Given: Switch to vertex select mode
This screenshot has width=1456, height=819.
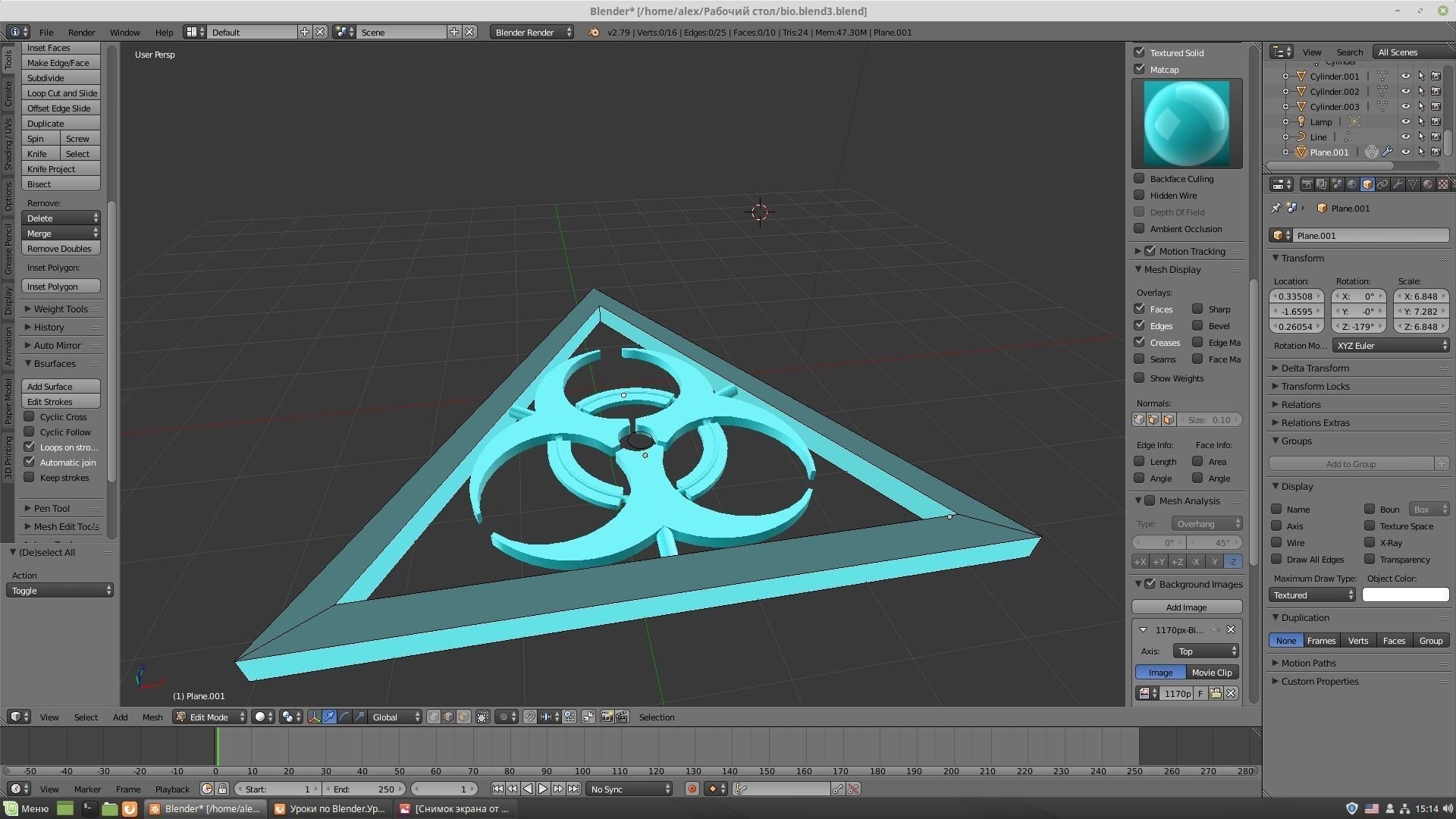Looking at the screenshot, I should (x=434, y=717).
